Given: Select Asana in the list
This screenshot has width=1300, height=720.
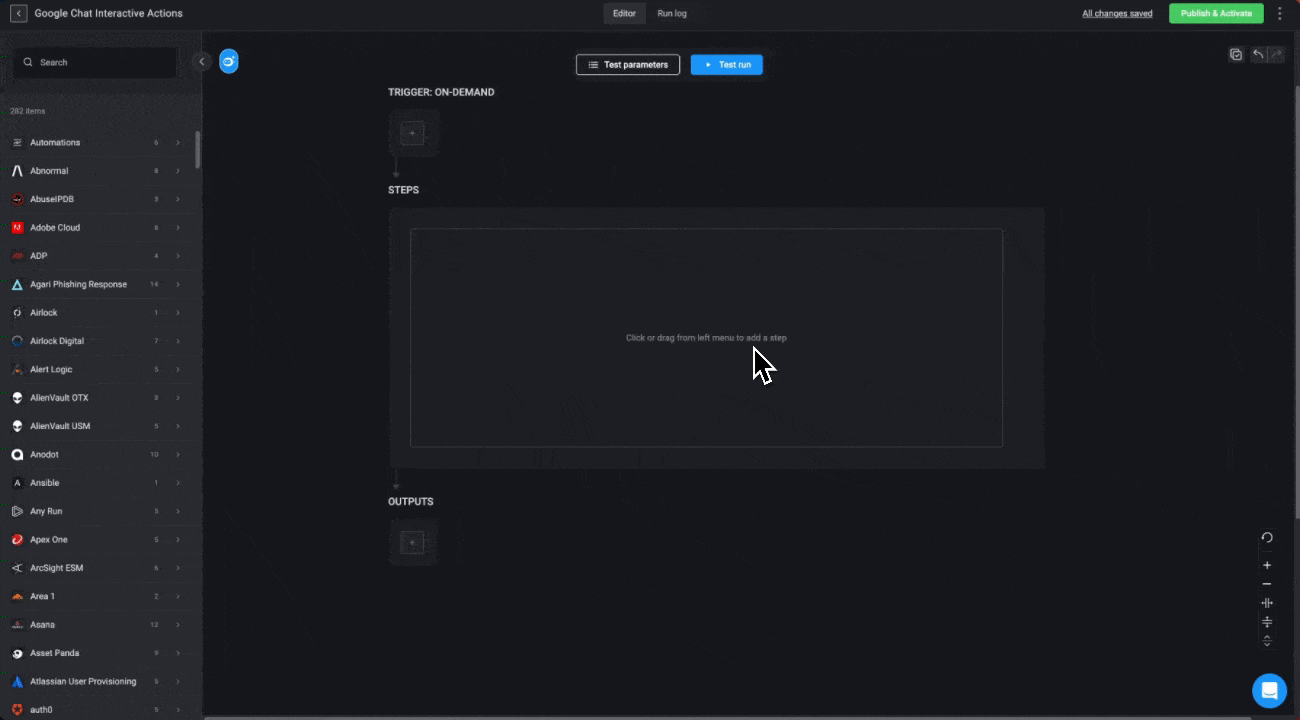Looking at the screenshot, I should click(43, 625).
